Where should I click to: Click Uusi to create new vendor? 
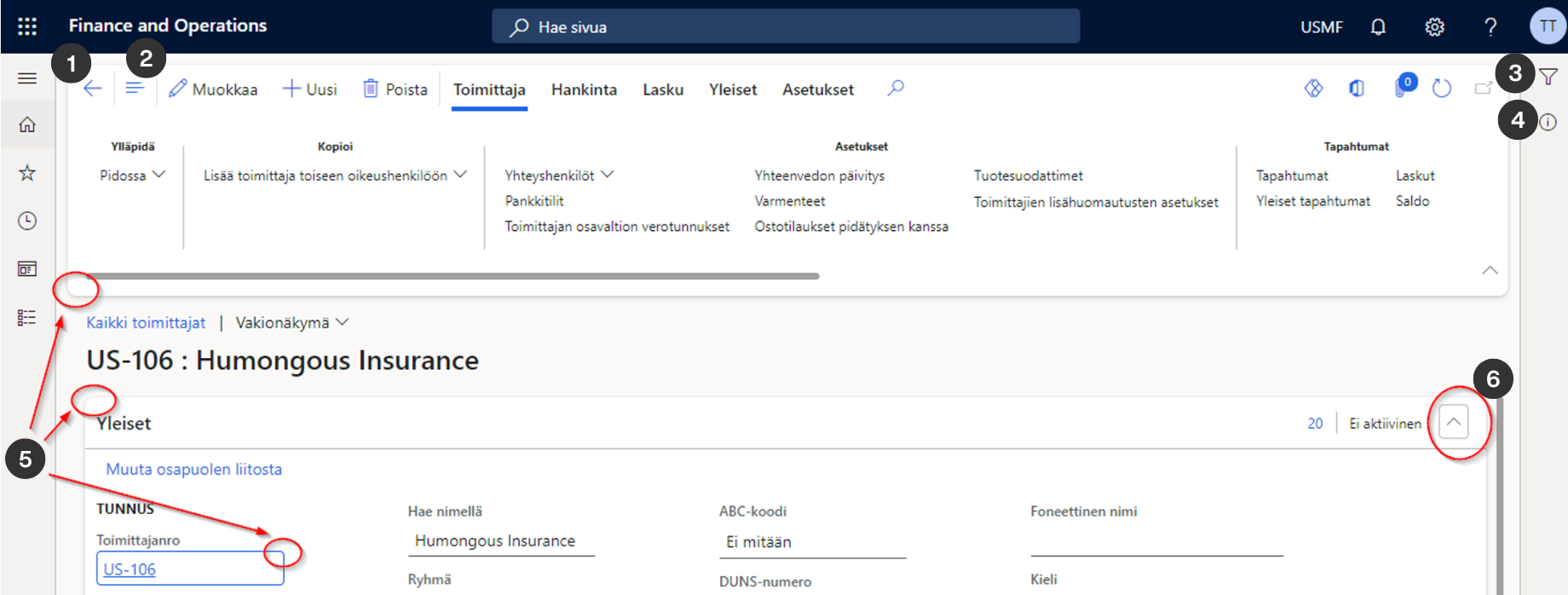click(310, 89)
